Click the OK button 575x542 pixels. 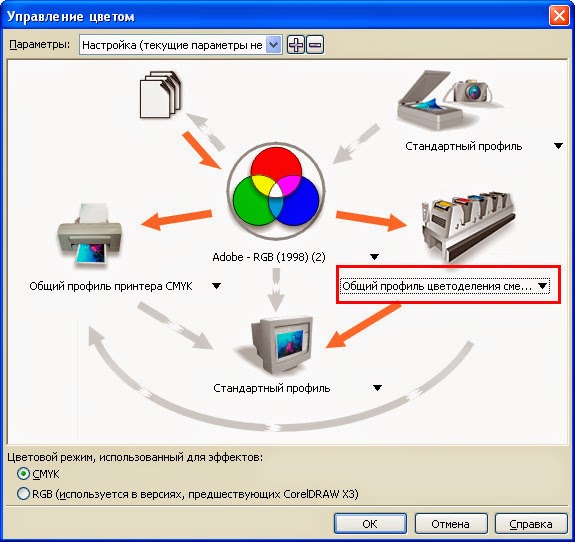click(370, 524)
